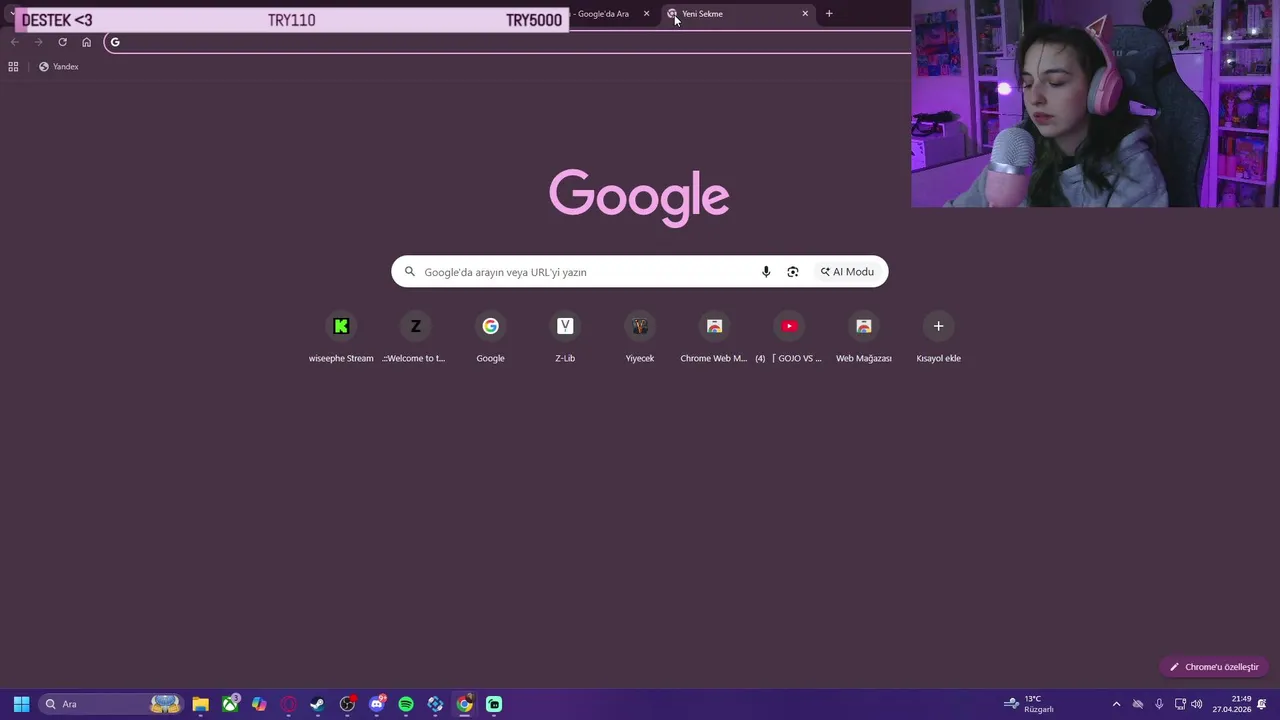Open AI Modu in the search box
Screen dimensions: 1280x720
coord(848,272)
